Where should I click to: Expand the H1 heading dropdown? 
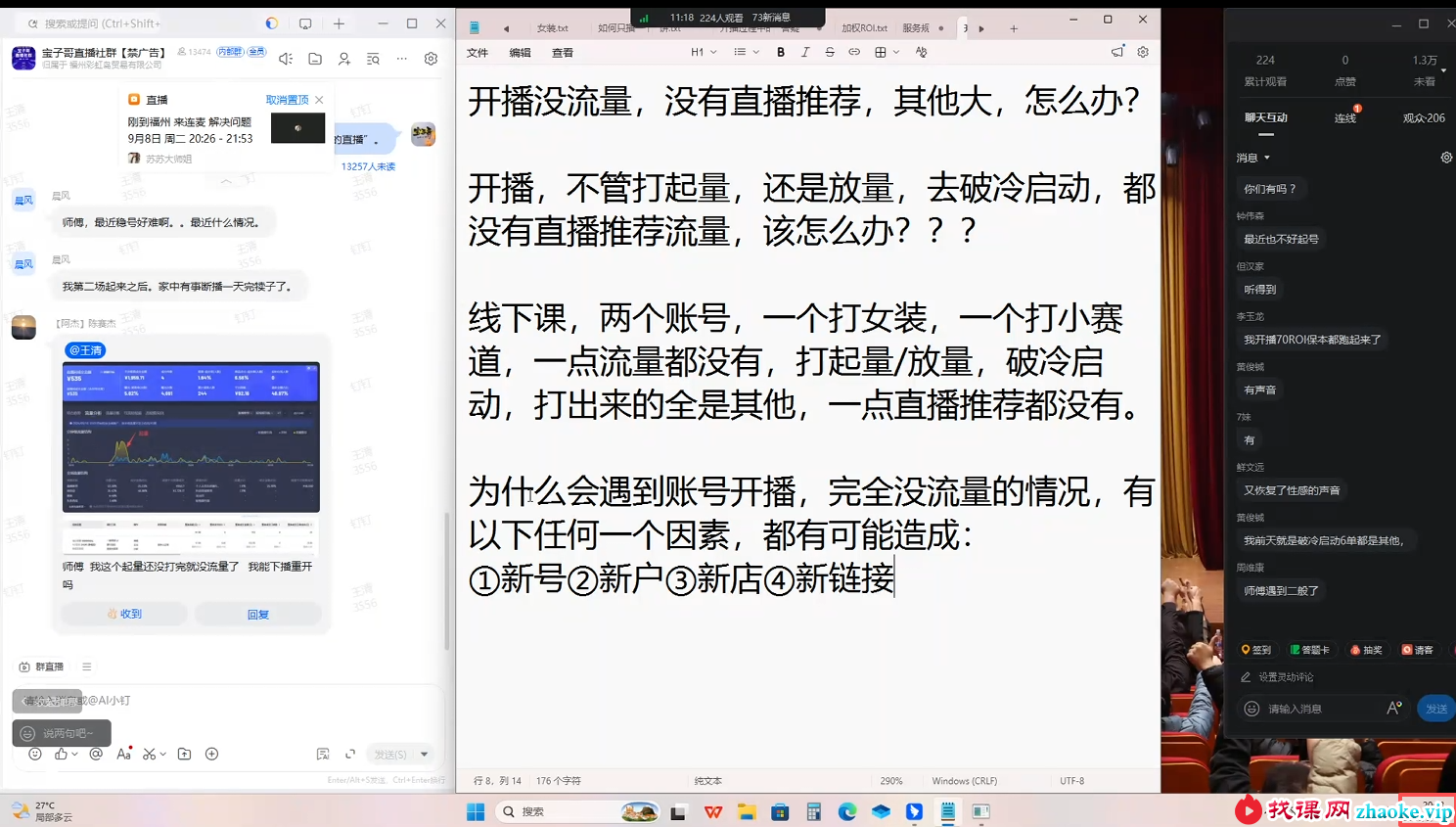coord(704,52)
